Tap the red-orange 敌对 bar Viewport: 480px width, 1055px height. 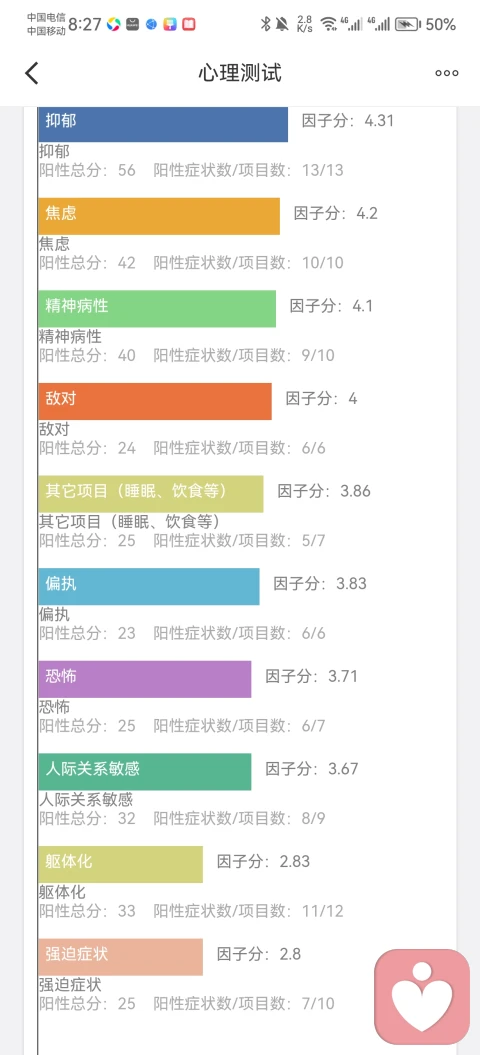tap(155, 402)
